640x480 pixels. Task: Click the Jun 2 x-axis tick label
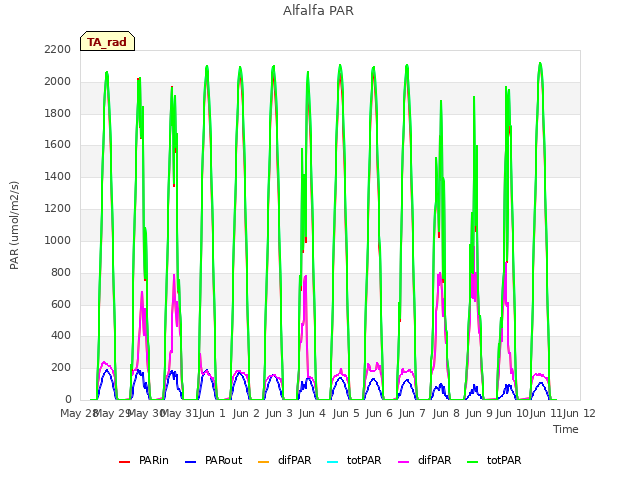[246, 413]
